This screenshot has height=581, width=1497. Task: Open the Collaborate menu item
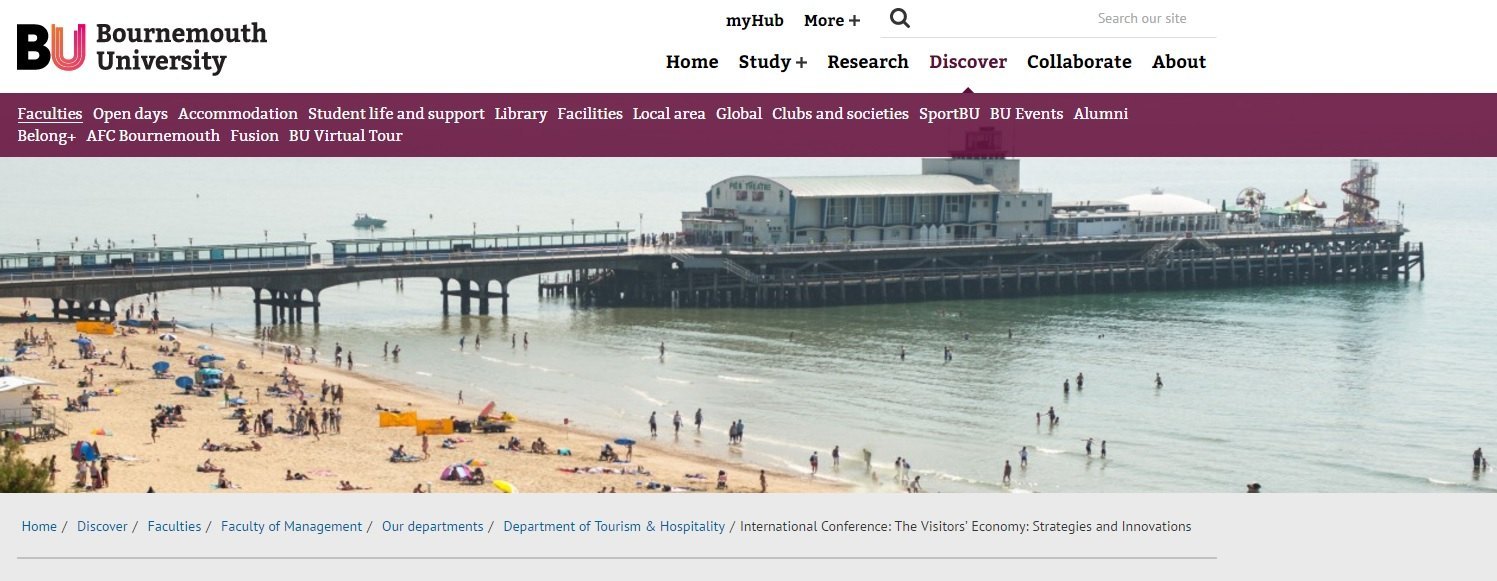(x=1079, y=62)
